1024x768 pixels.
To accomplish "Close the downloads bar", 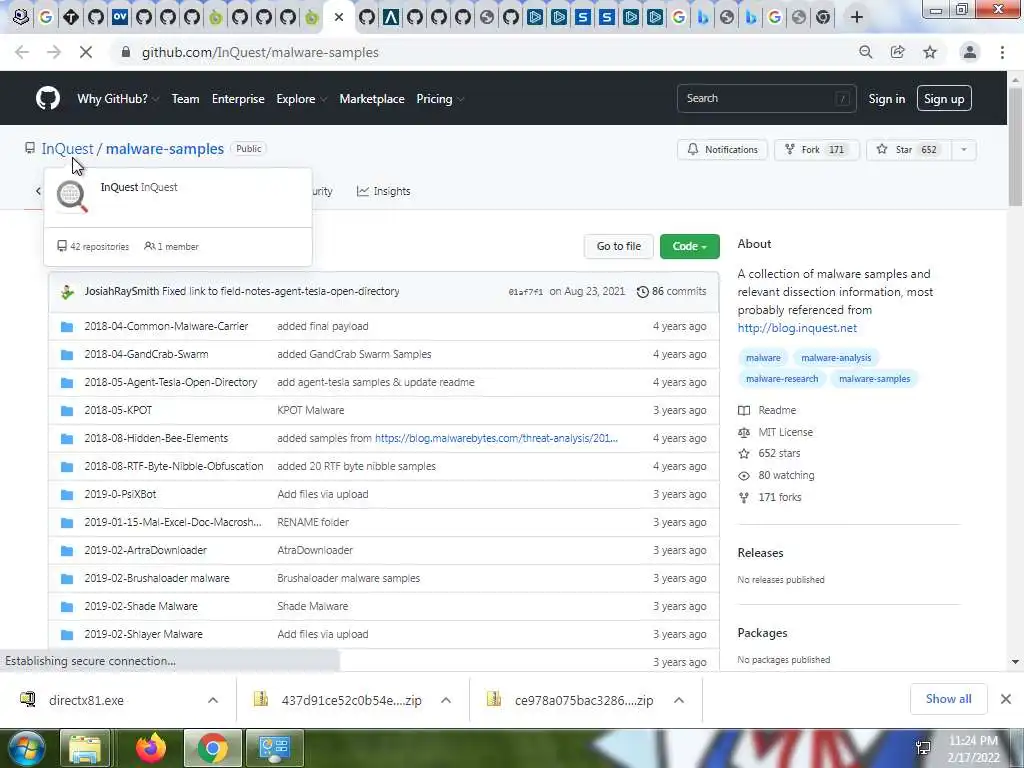I will pyautogui.click(x=1006, y=699).
